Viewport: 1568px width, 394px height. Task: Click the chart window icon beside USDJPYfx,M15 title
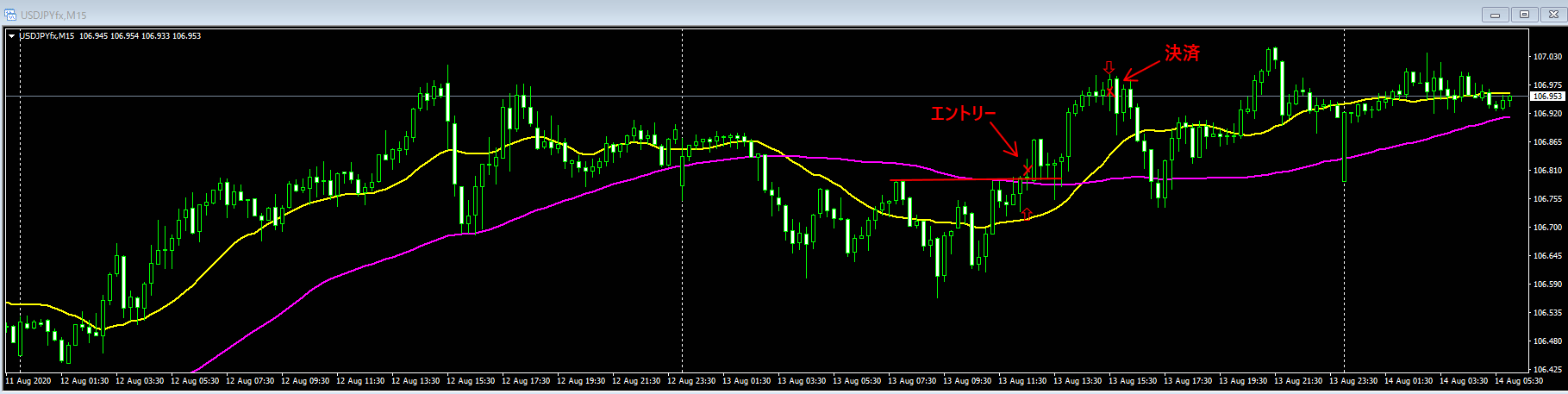(10, 15)
